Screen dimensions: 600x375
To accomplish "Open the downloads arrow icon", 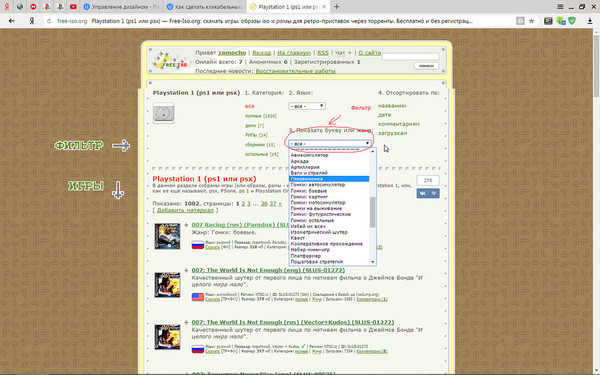I will 590,21.
